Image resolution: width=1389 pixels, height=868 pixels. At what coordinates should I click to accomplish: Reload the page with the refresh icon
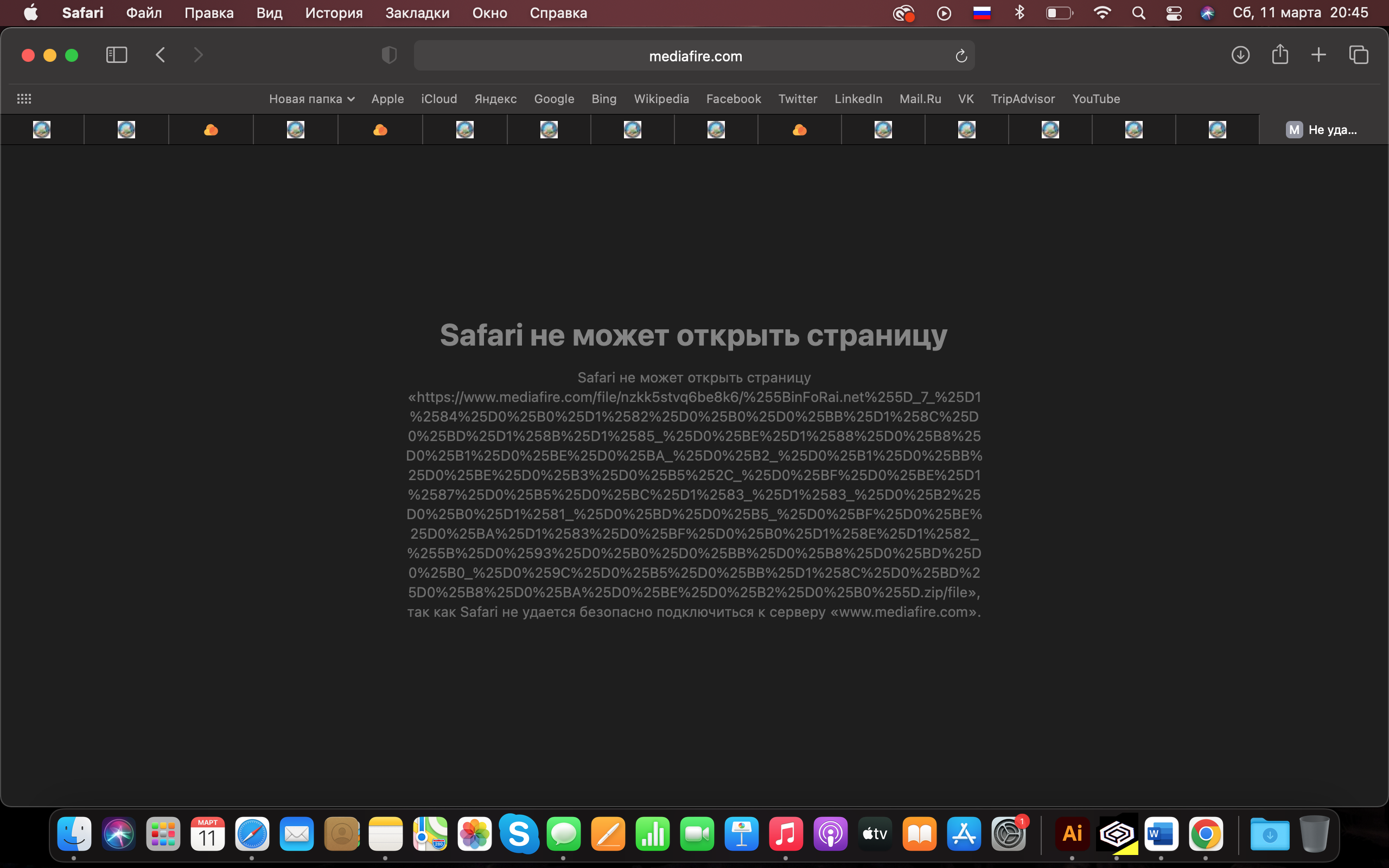(961, 56)
